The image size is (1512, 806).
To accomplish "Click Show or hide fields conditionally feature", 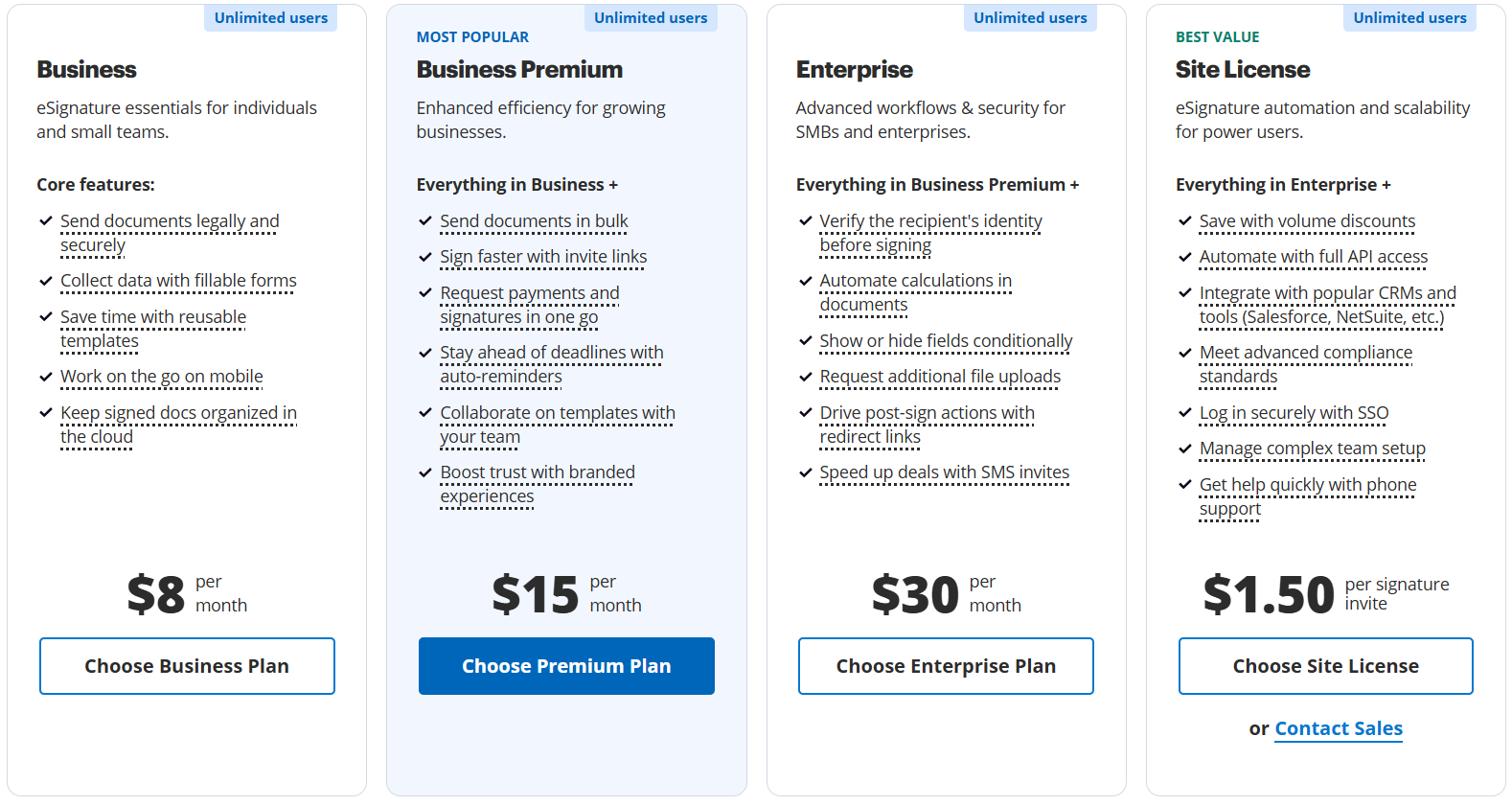I will pyautogui.click(x=946, y=341).
